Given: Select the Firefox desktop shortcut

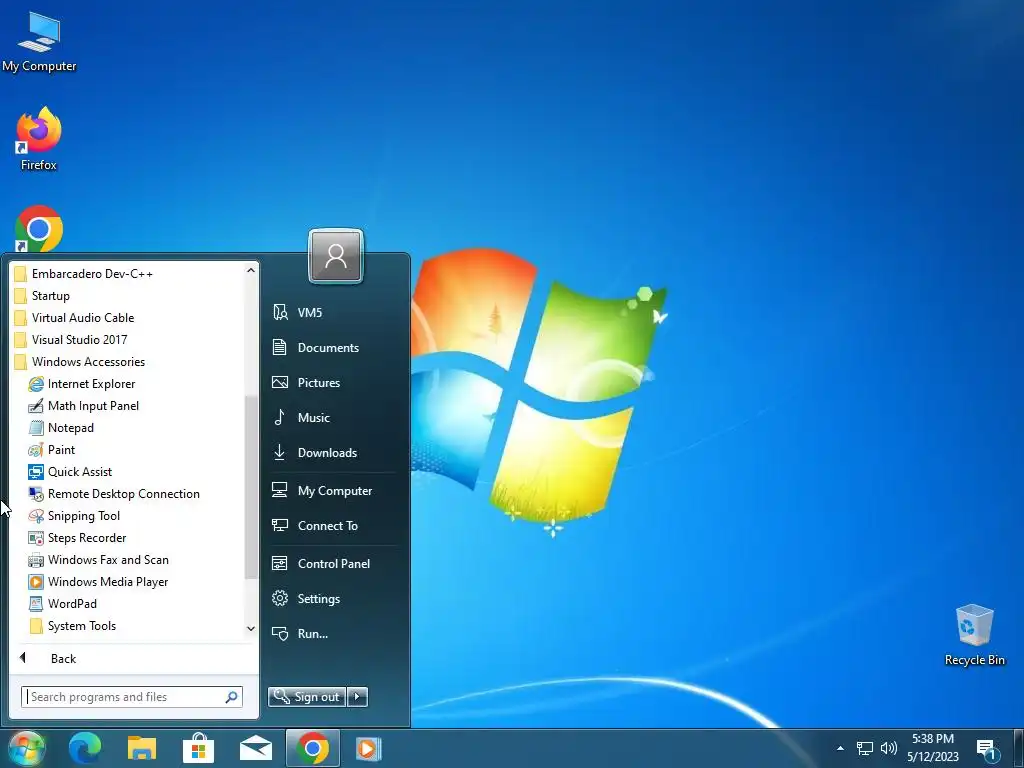Looking at the screenshot, I should point(39,139).
